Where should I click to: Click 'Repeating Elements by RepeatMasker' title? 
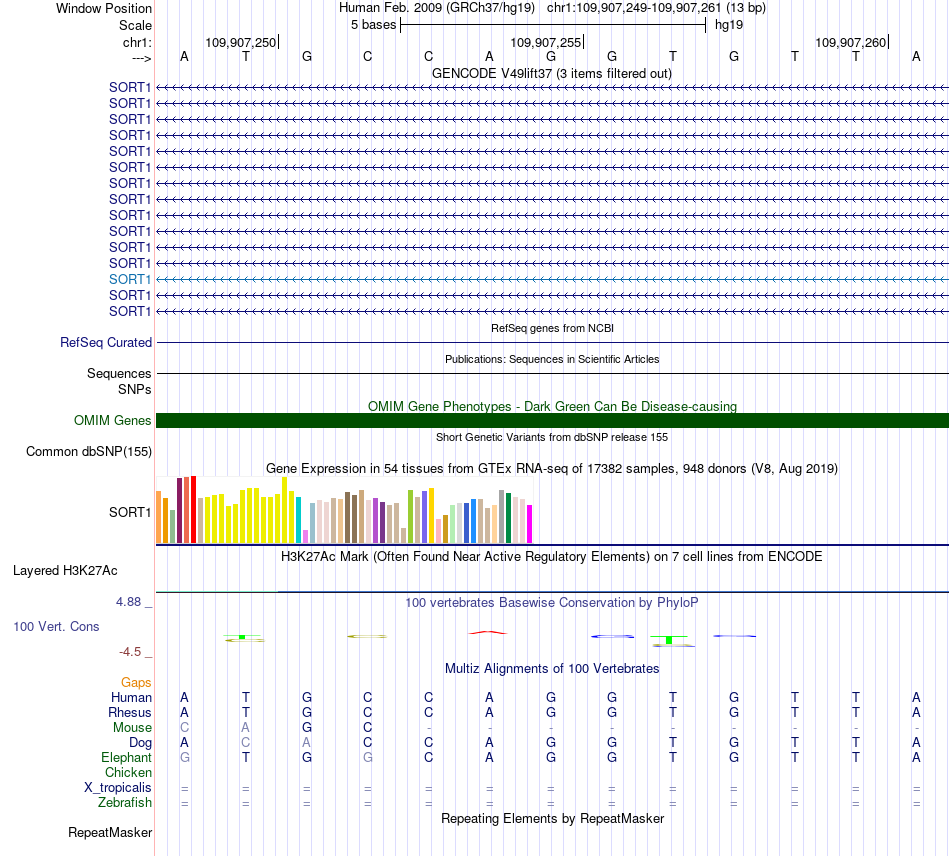(x=552, y=819)
